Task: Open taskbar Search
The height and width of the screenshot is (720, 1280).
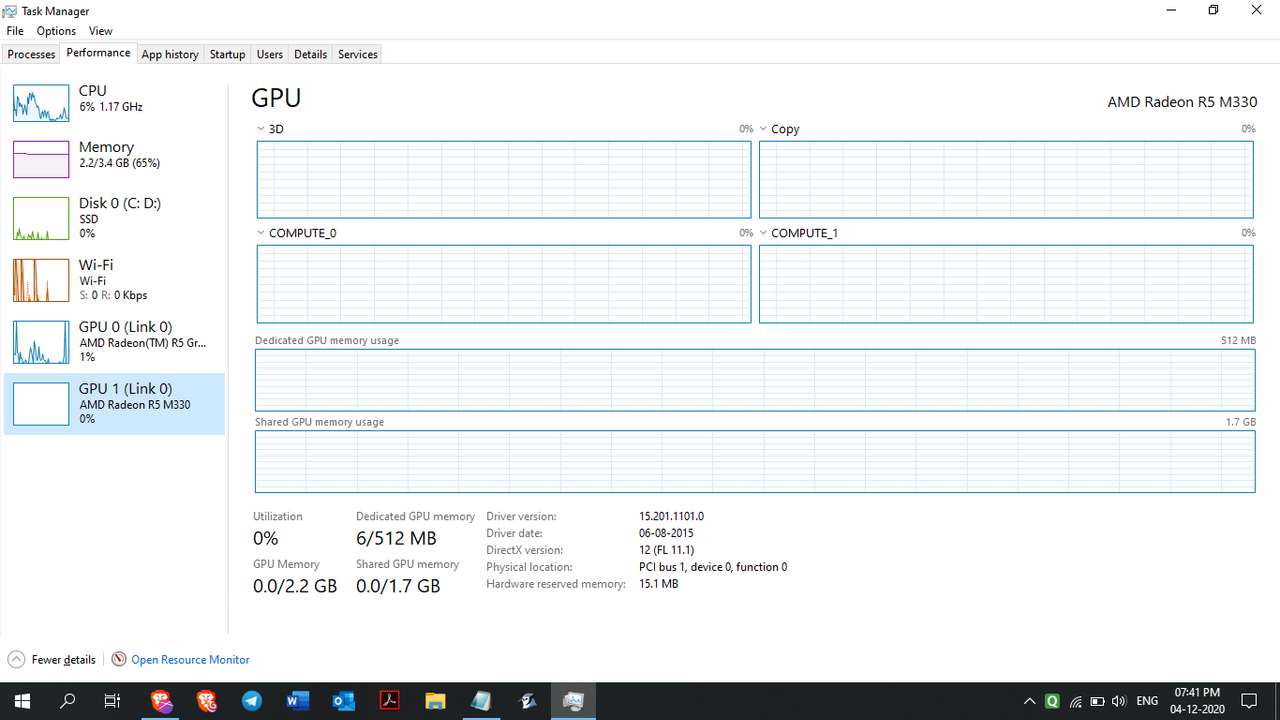Action: (x=68, y=701)
